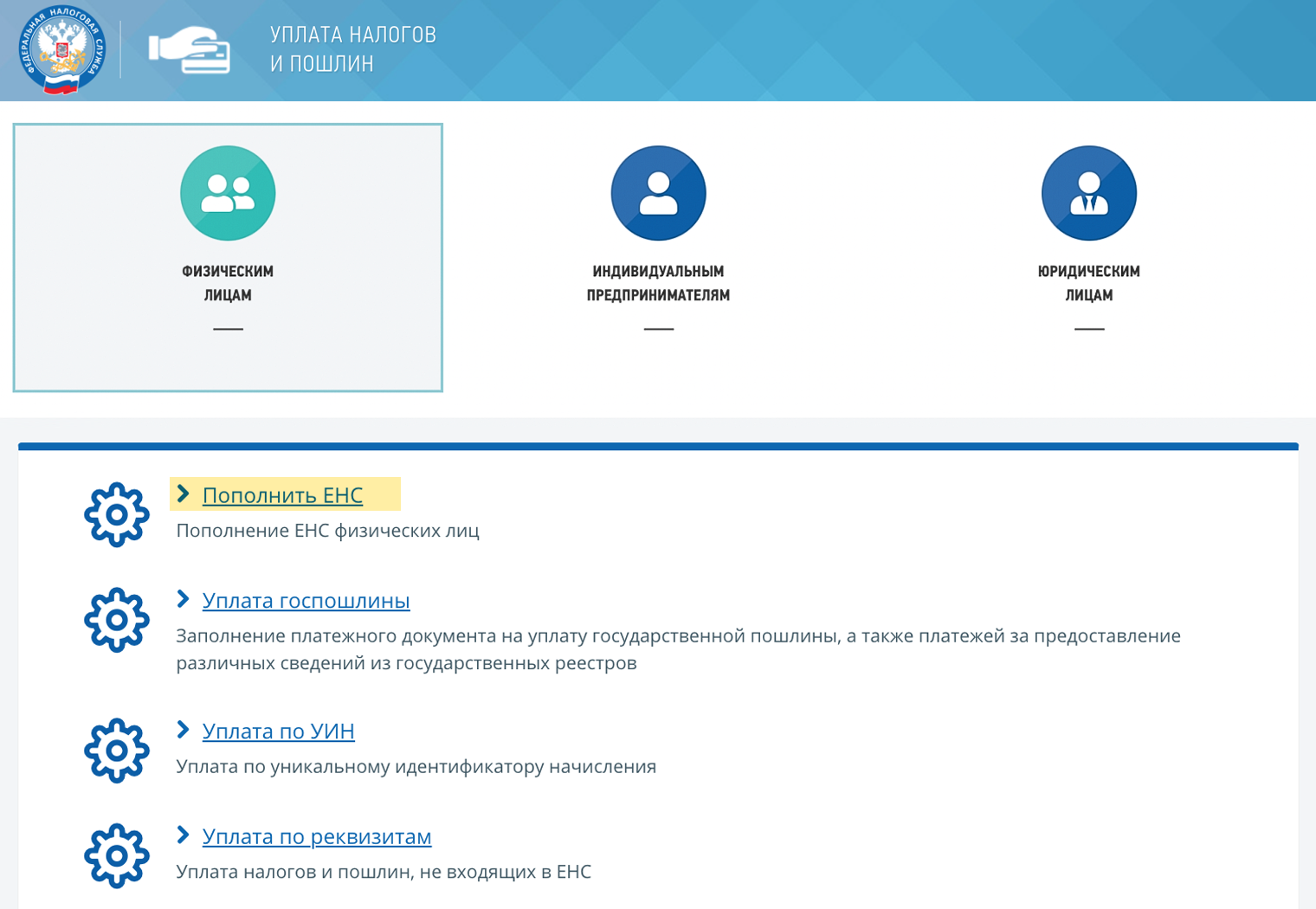Click the gear icon beside Уплата госпошлины

(117, 620)
